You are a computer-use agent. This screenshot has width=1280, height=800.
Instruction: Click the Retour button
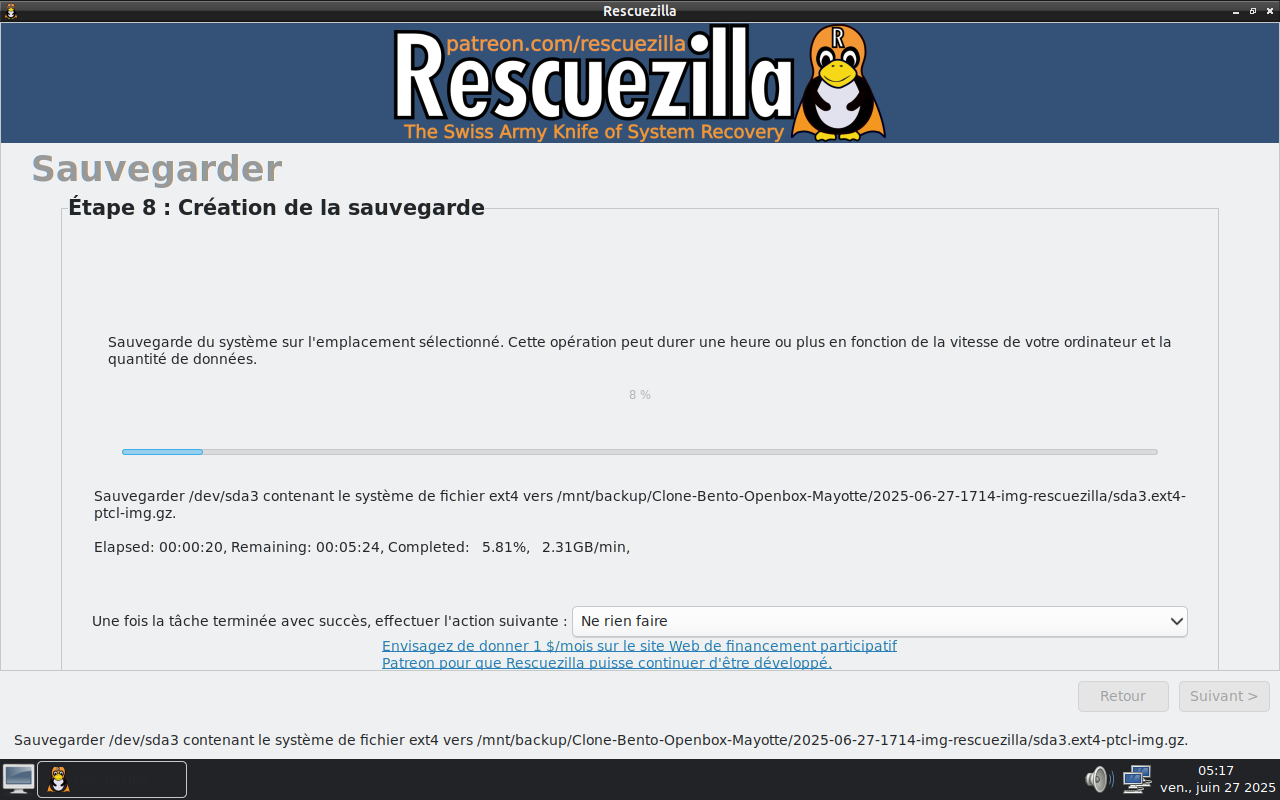(1123, 696)
